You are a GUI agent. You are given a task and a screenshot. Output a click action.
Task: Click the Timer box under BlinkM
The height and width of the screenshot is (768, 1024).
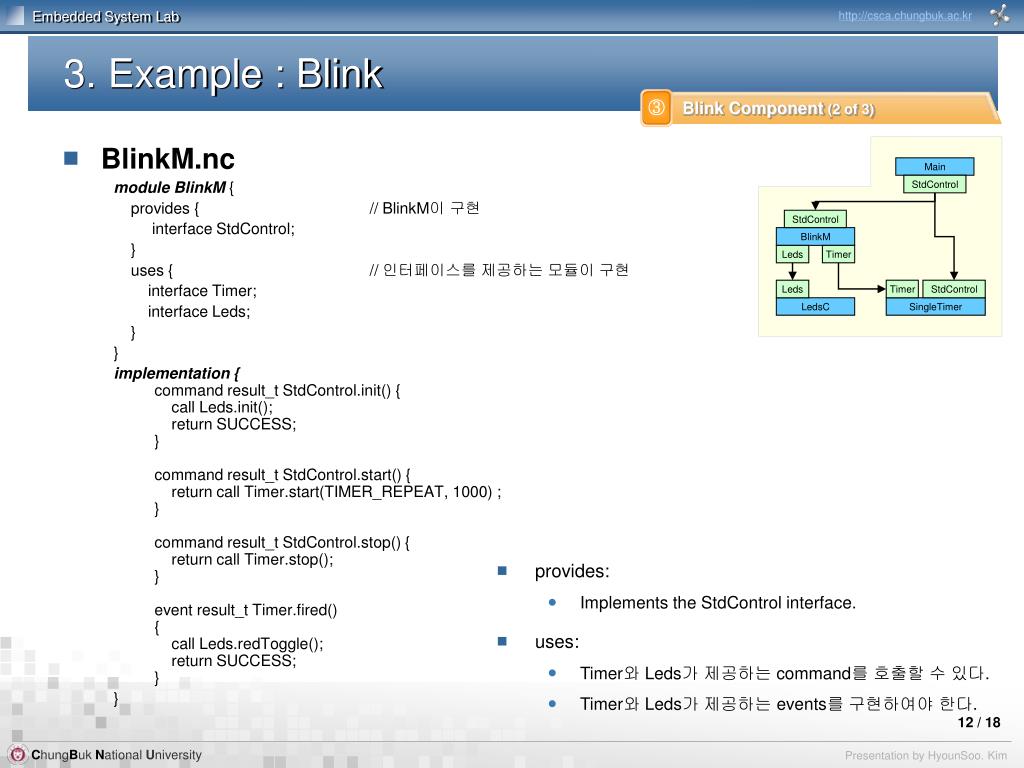pos(838,254)
